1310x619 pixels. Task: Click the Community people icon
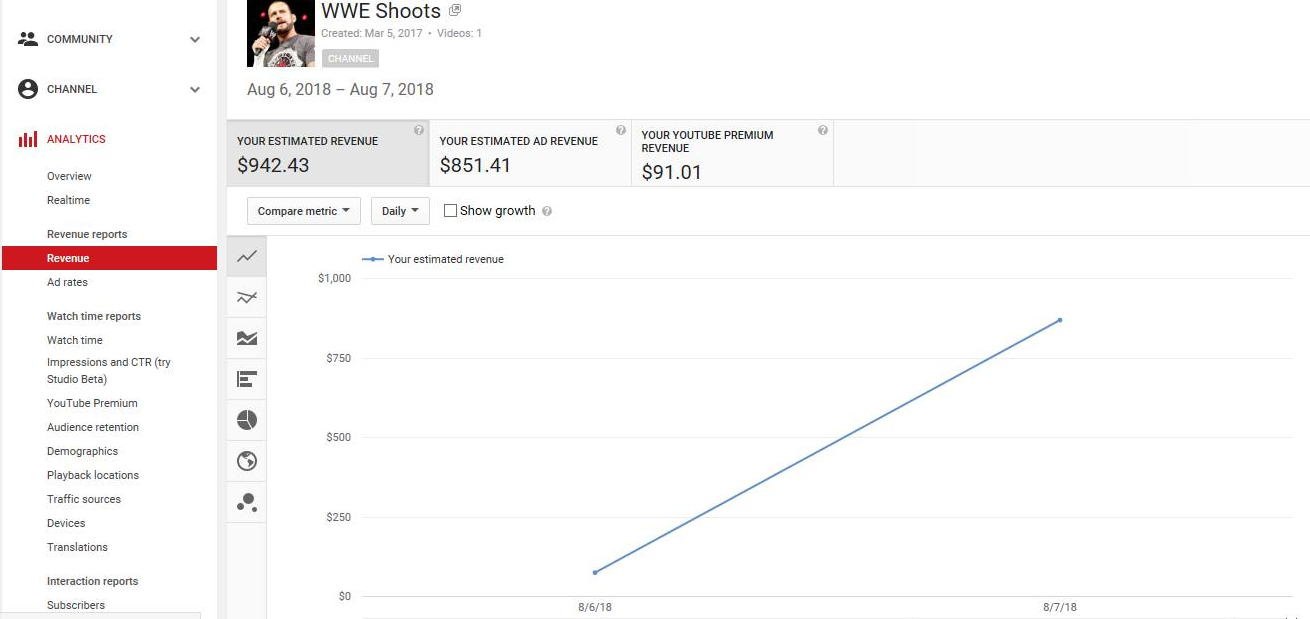[x=28, y=39]
